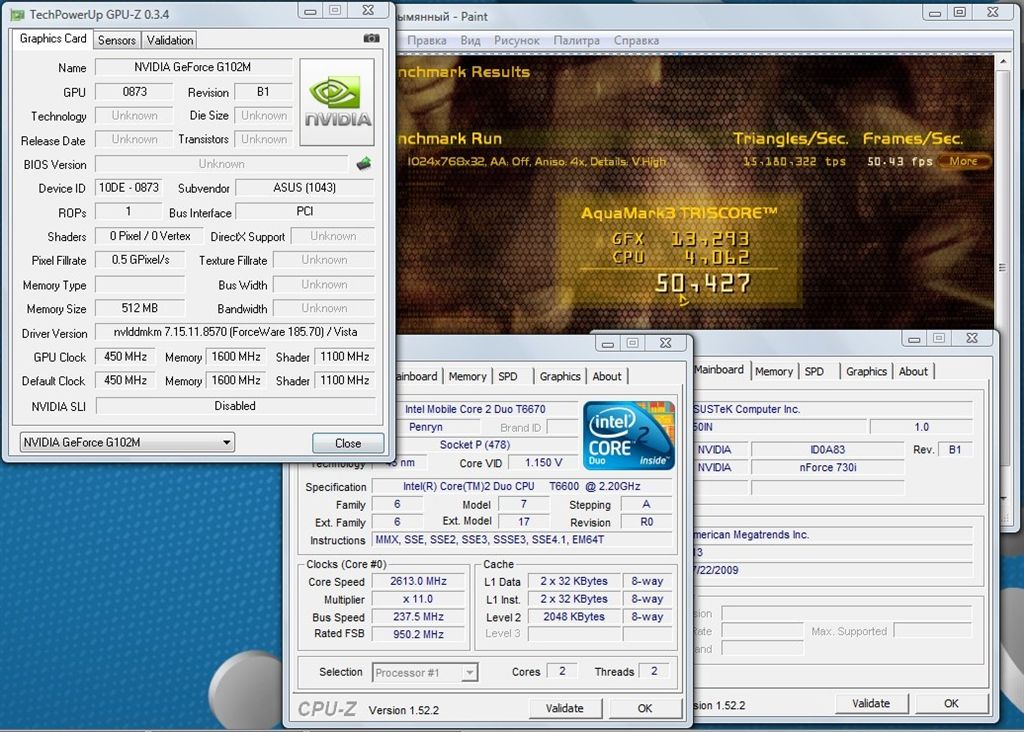
Task: Click the GPU-Z title bar app icon
Action: point(17,14)
